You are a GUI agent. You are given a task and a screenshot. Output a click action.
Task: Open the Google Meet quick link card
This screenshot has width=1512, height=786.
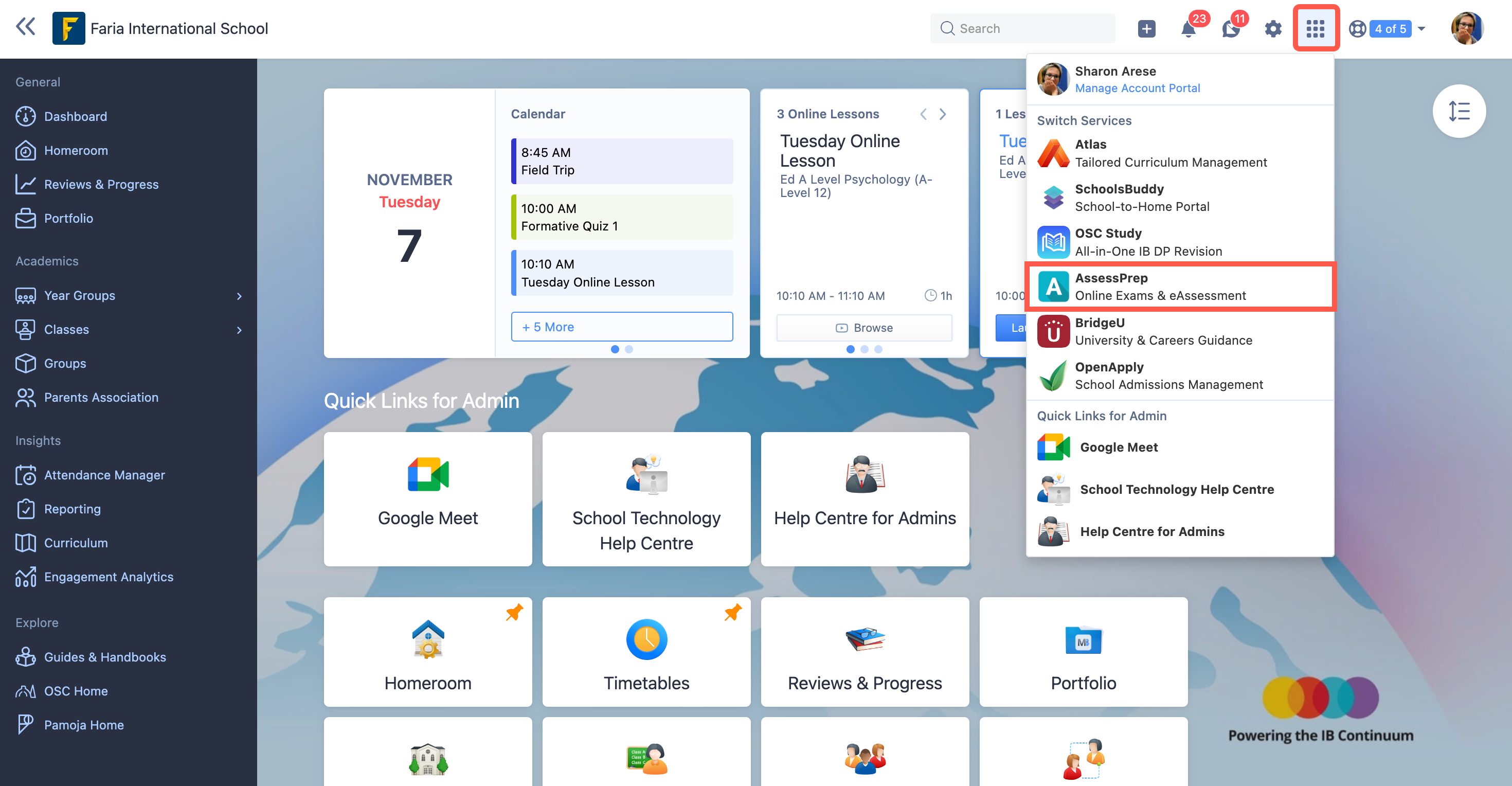click(x=428, y=499)
